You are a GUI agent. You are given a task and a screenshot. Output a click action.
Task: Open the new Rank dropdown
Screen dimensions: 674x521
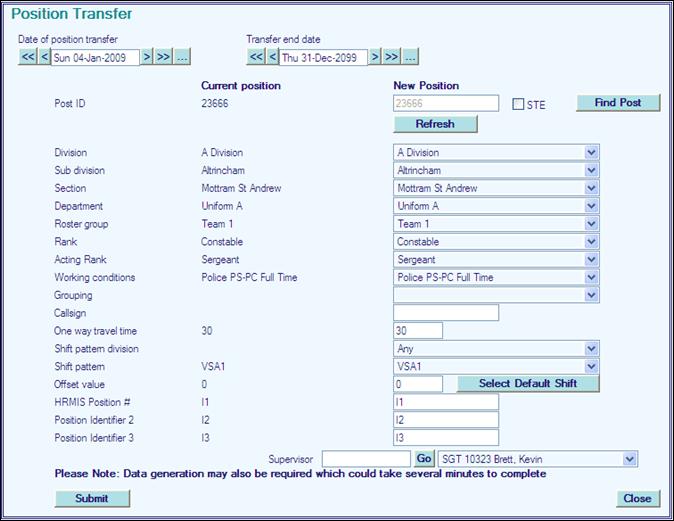(x=591, y=242)
